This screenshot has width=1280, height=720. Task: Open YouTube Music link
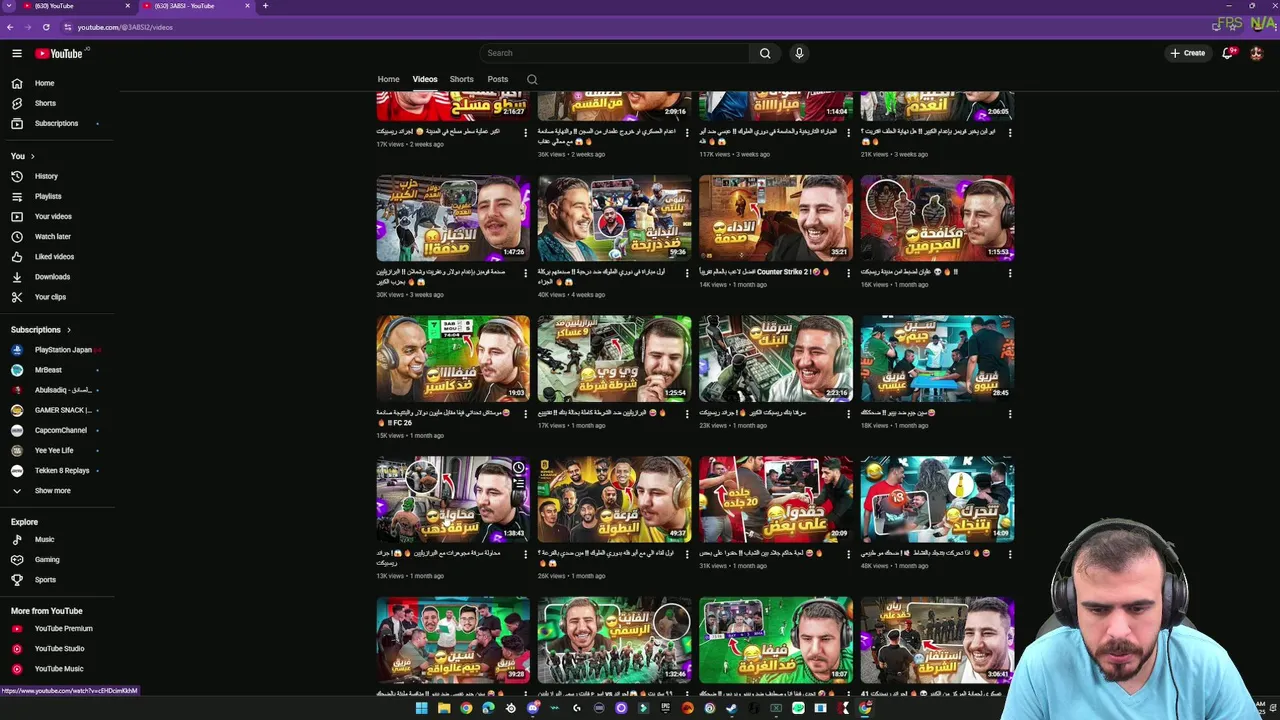click(57, 668)
